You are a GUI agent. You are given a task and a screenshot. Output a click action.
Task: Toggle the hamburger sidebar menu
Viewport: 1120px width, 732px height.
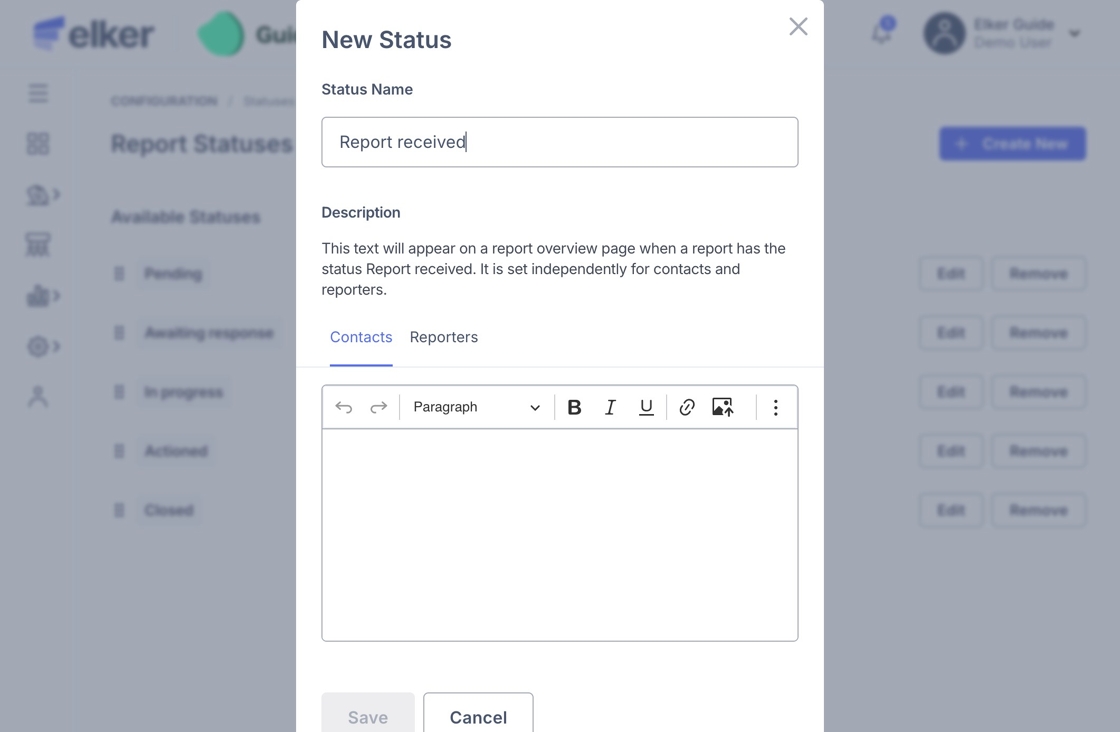pos(38,93)
